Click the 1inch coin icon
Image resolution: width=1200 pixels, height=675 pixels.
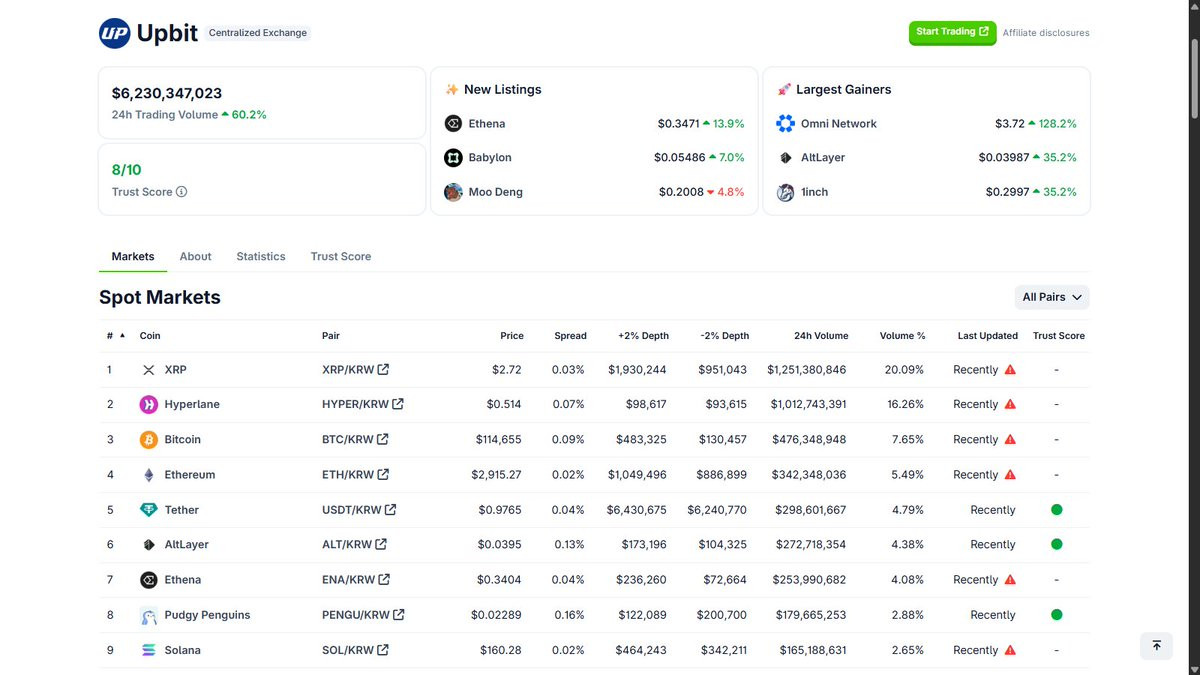pyautogui.click(x=785, y=192)
